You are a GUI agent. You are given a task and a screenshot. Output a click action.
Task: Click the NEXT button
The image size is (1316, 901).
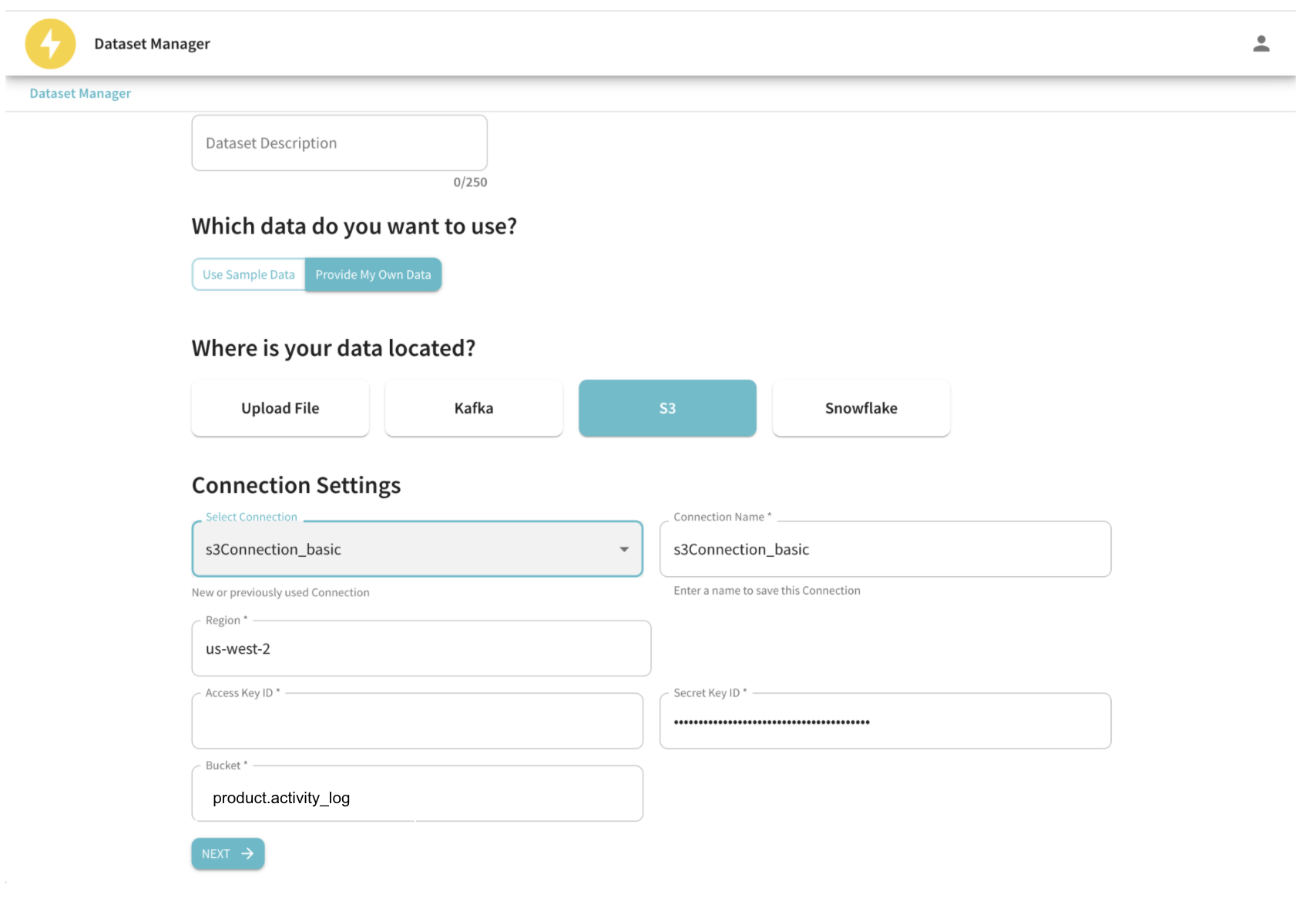223,853
